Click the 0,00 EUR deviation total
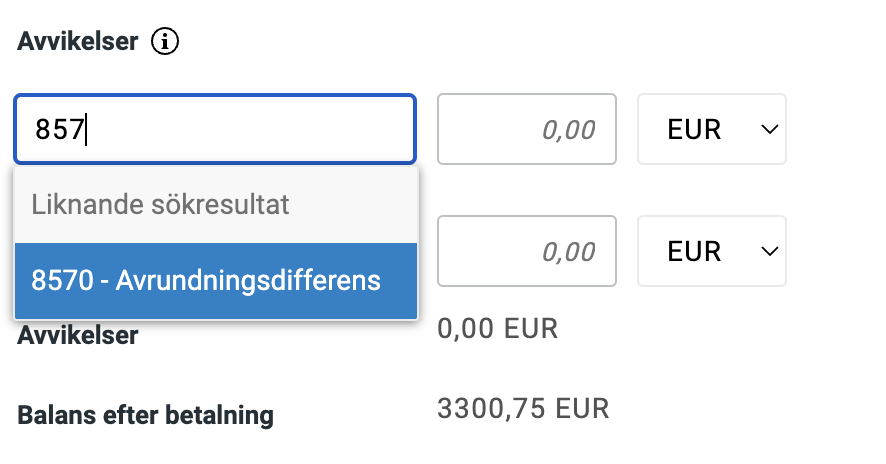 497,328
